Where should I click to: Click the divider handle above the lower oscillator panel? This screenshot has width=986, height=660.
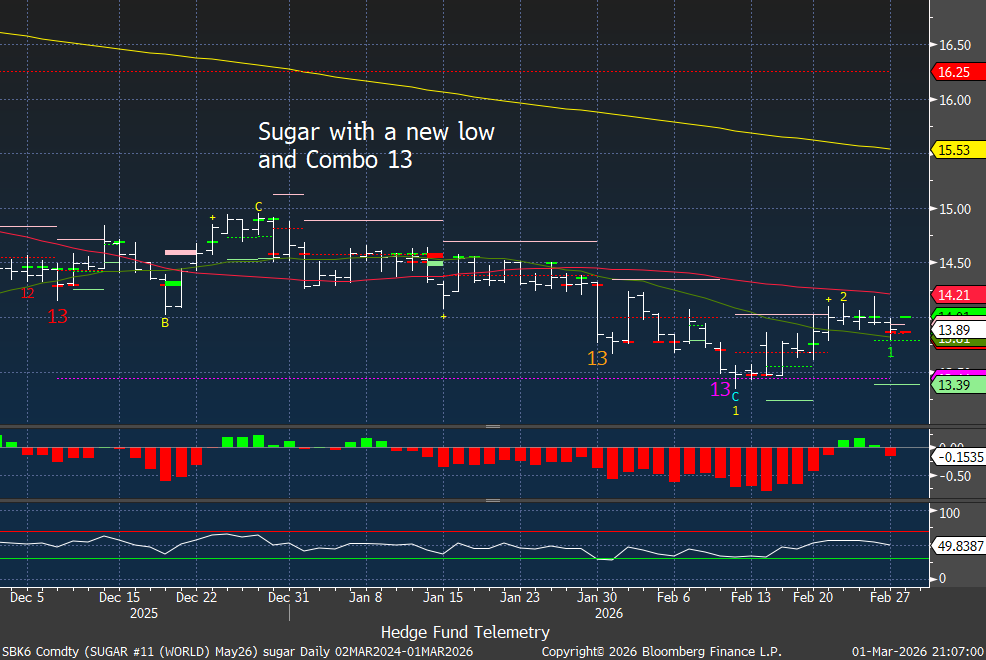[492, 500]
